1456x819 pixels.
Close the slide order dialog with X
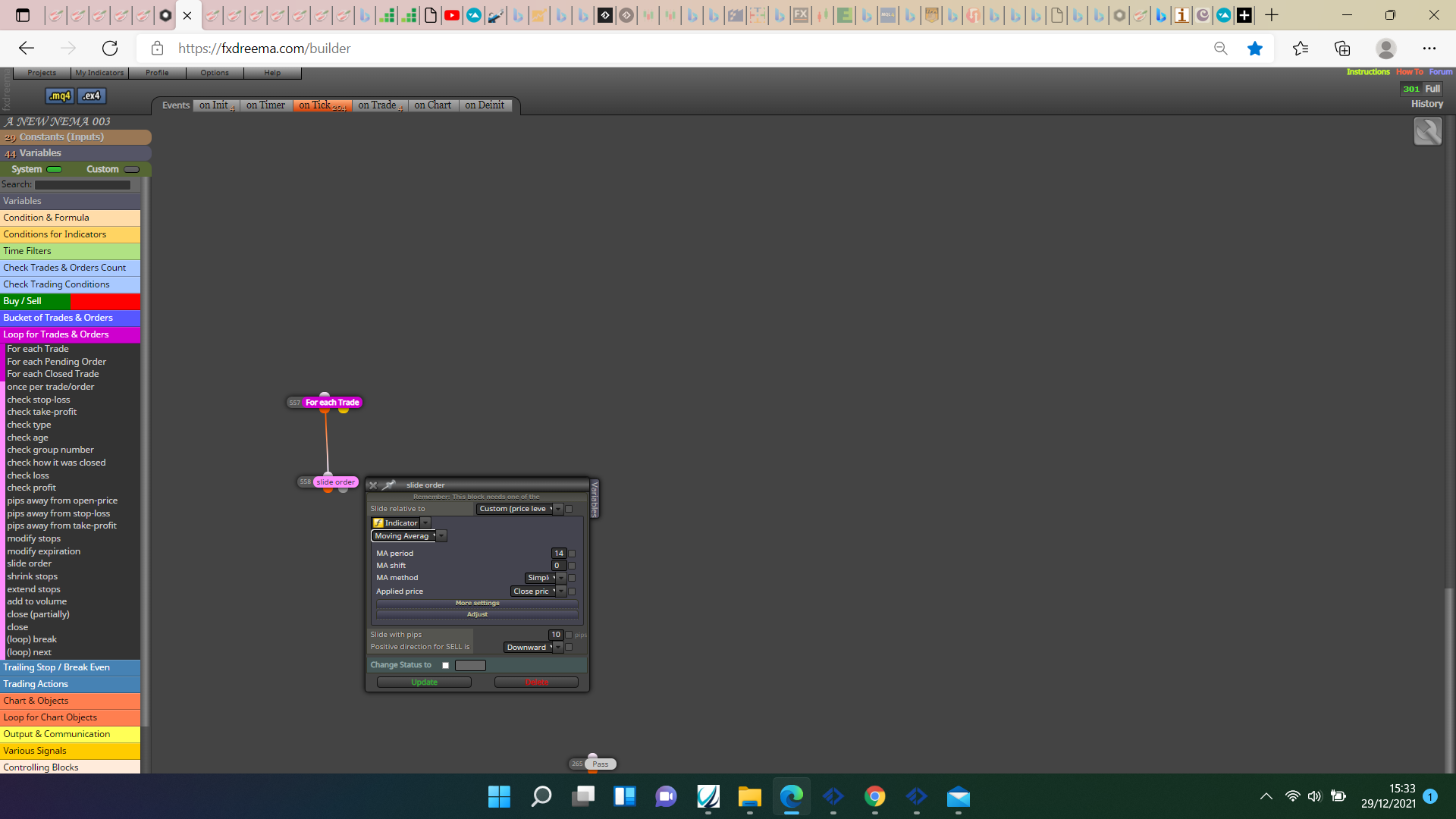(373, 485)
